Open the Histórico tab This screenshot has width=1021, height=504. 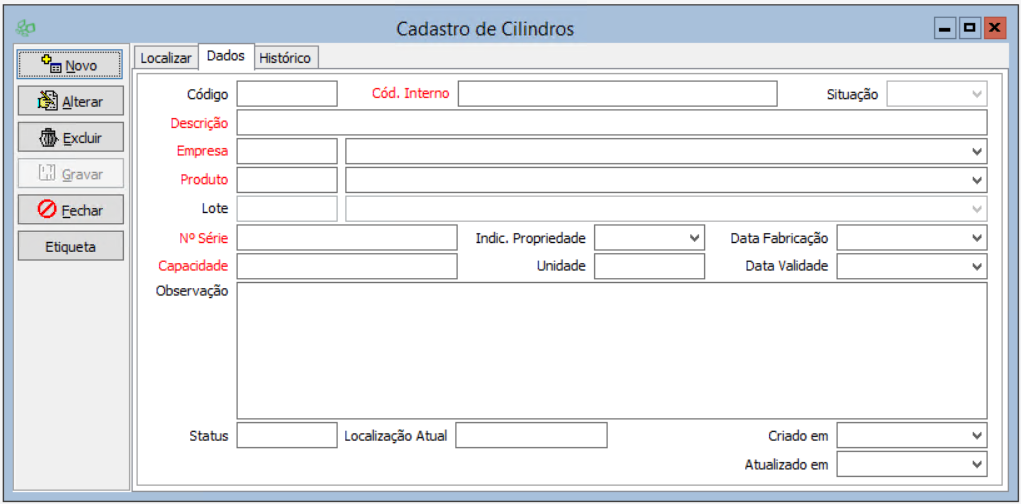coord(285,58)
